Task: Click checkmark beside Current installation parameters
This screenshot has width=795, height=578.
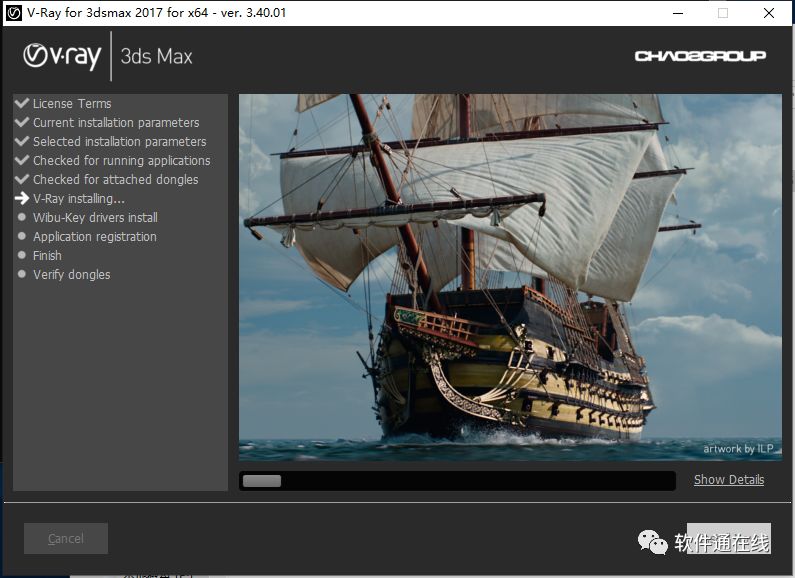Action: click(22, 122)
